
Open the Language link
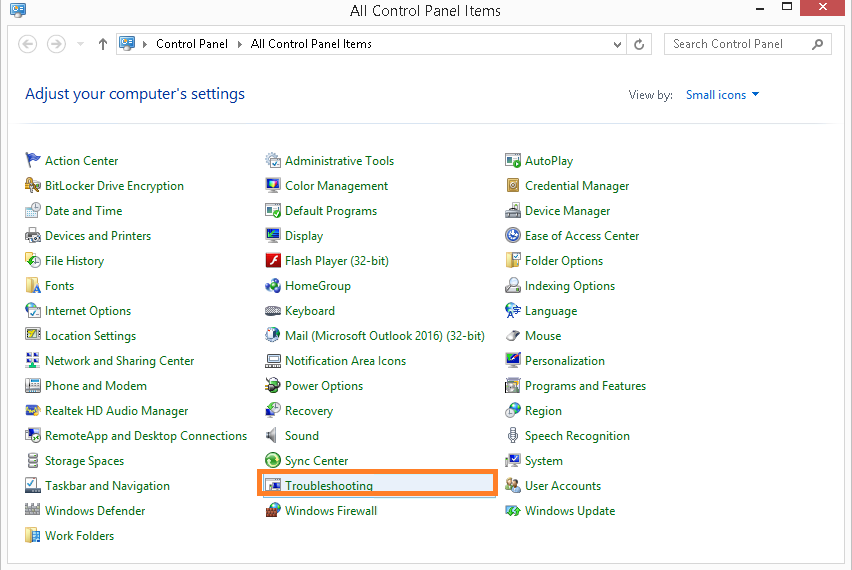[551, 311]
